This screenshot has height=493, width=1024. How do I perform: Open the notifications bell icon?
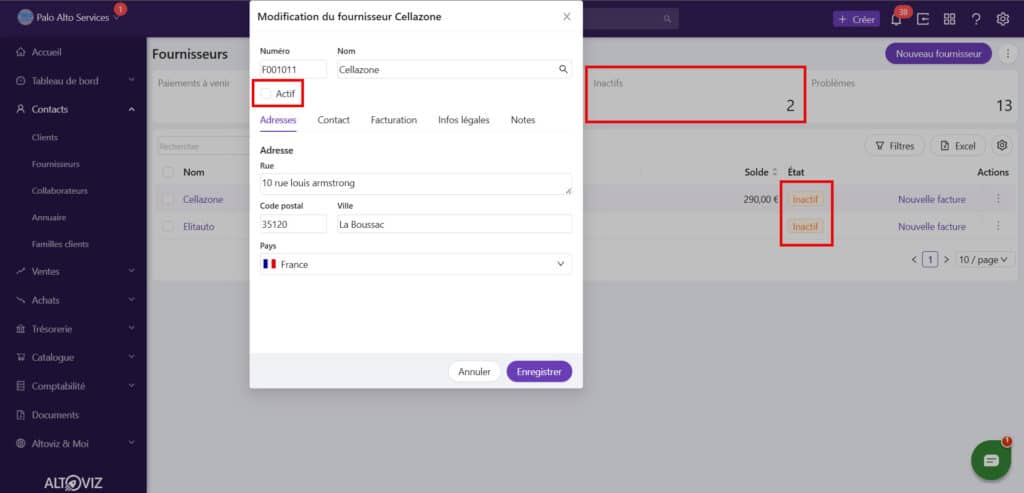pos(896,19)
